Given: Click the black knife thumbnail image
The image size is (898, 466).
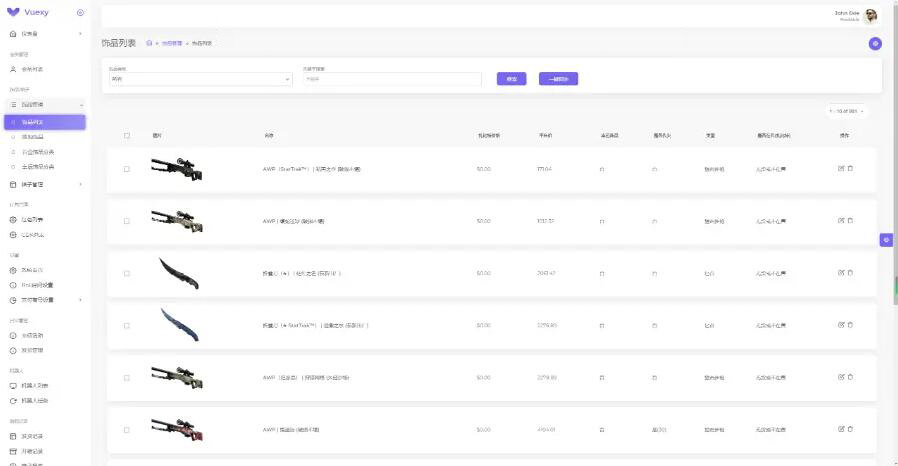Looking at the screenshot, I should click(179, 273).
